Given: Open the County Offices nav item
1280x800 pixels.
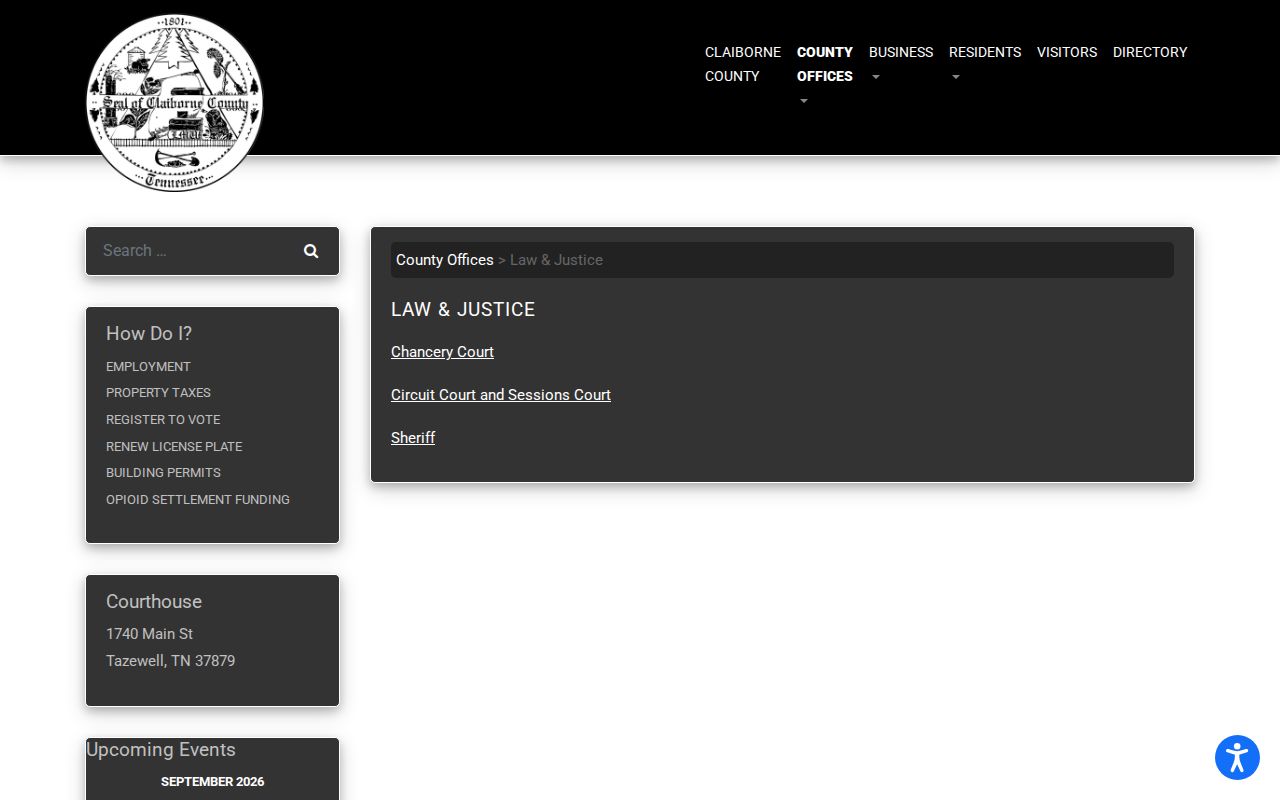Looking at the screenshot, I should pyautogui.click(x=825, y=64).
